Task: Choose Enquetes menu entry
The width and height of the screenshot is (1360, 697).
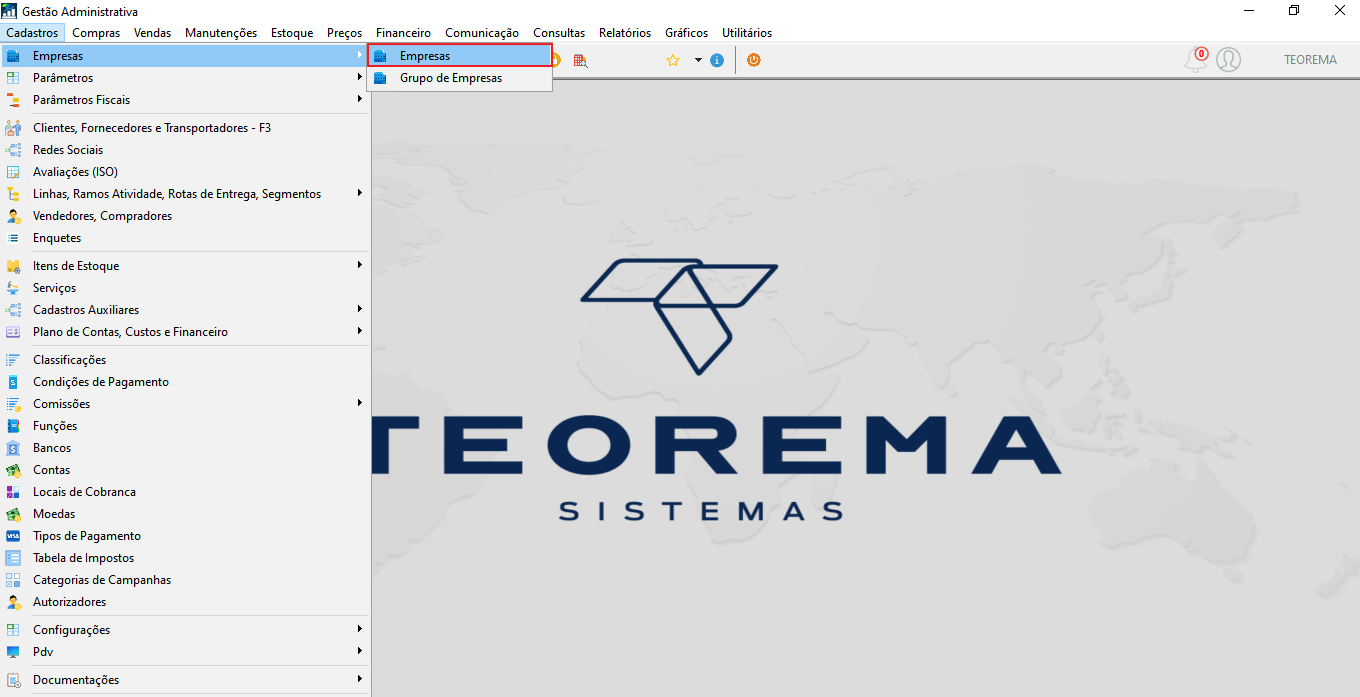Action: [x=185, y=238]
